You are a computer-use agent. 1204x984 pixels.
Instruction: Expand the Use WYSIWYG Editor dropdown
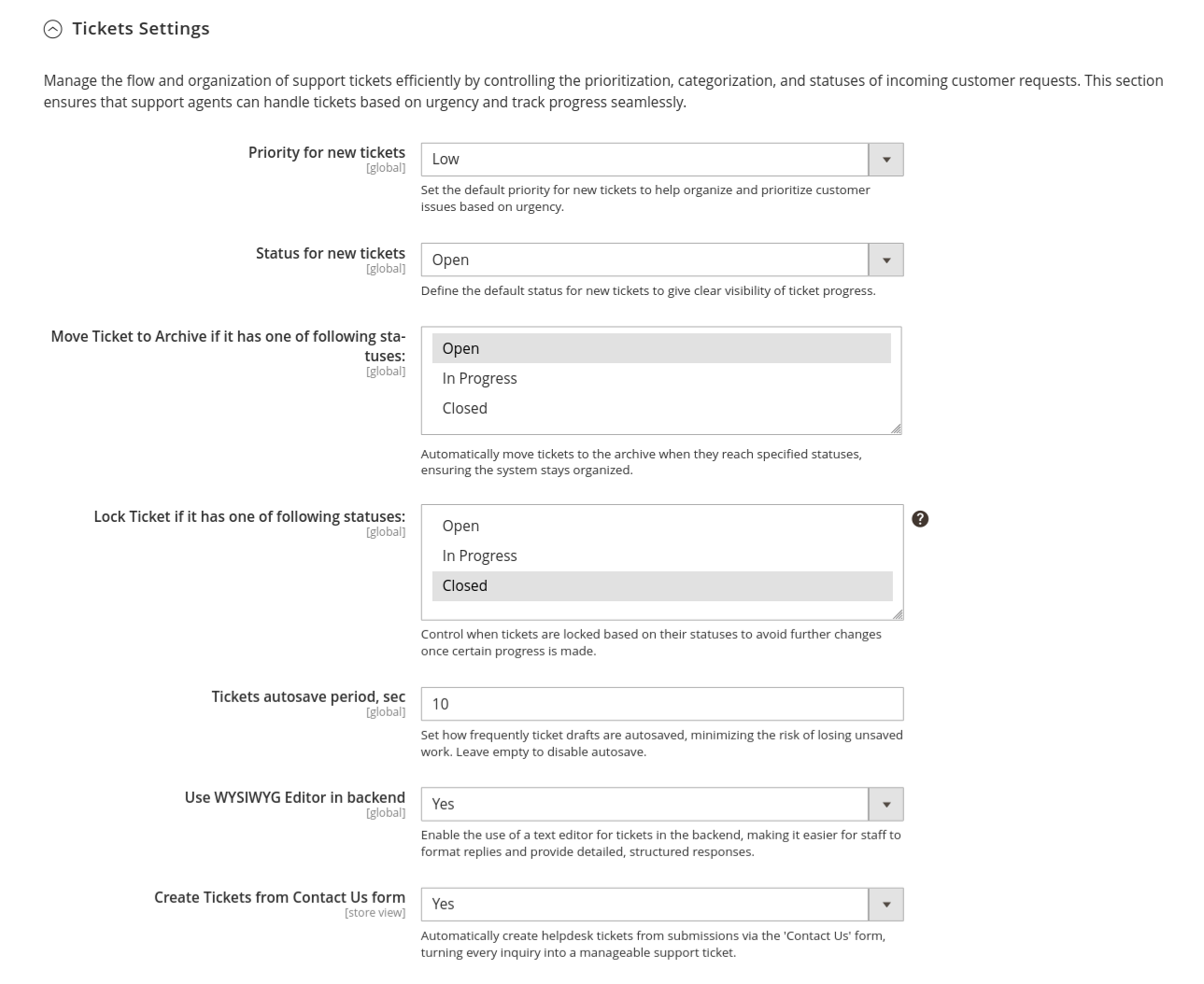pyautogui.click(x=644, y=804)
